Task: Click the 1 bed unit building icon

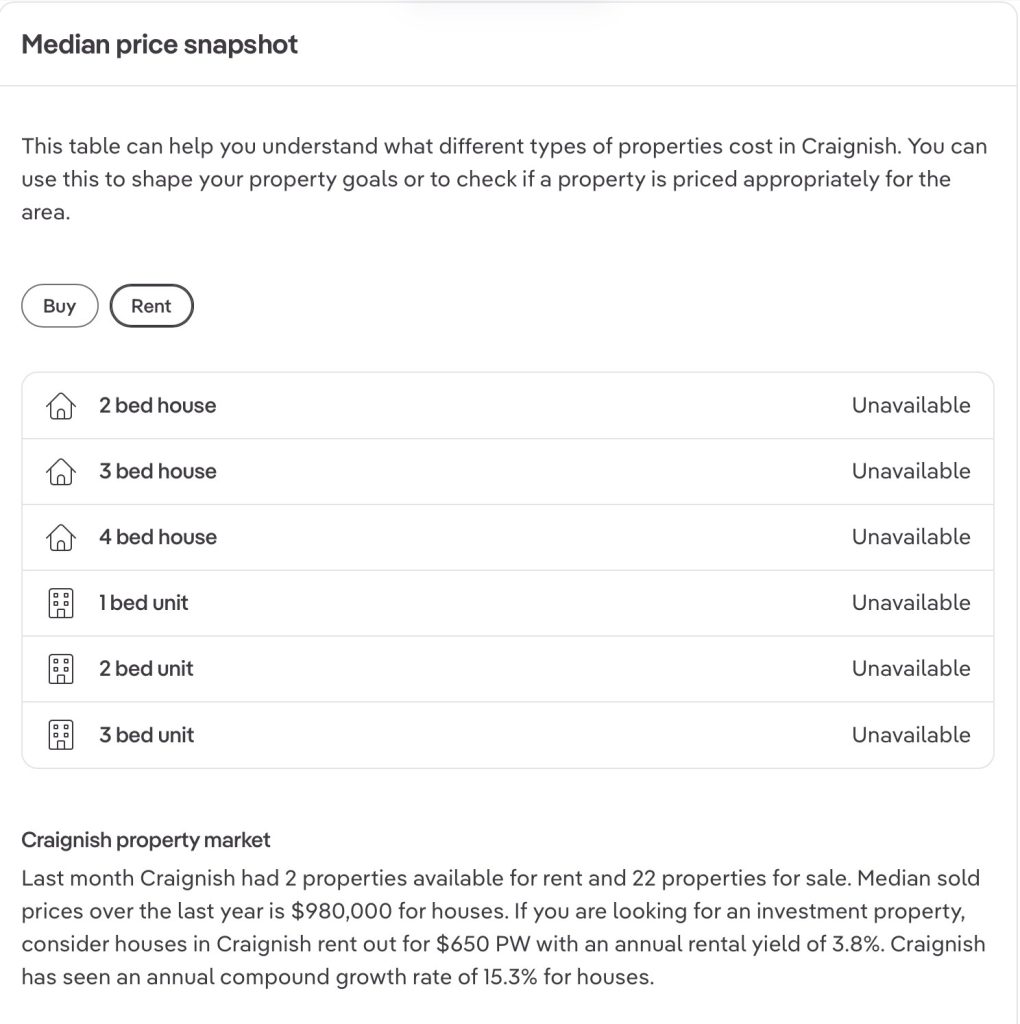Action: pyautogui.click(x=61, y=603)
